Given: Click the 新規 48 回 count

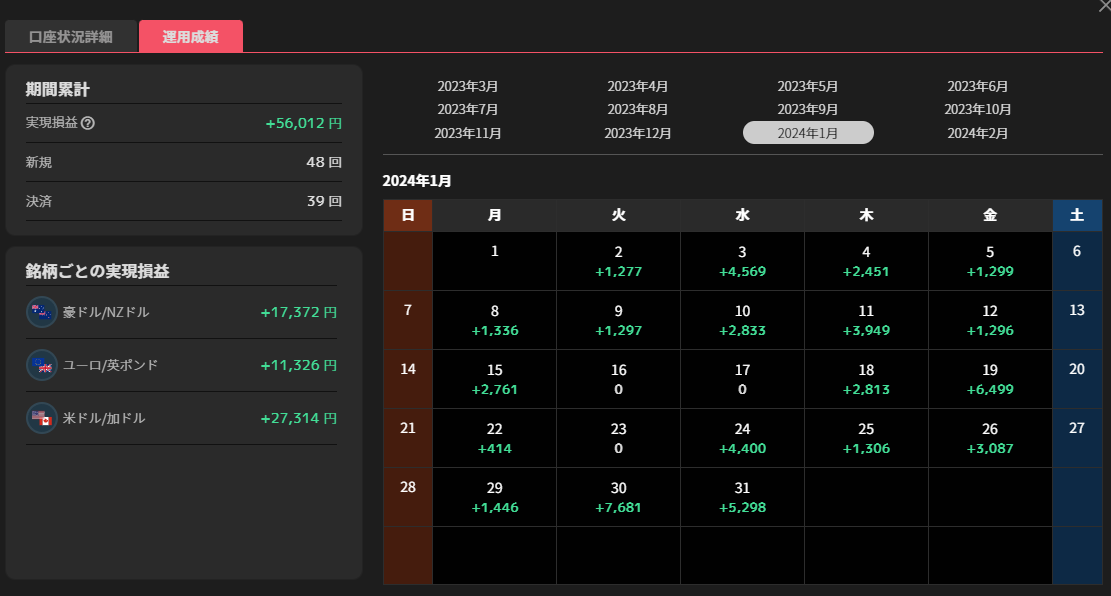Looking at the screenshot, I should [325, 162].
